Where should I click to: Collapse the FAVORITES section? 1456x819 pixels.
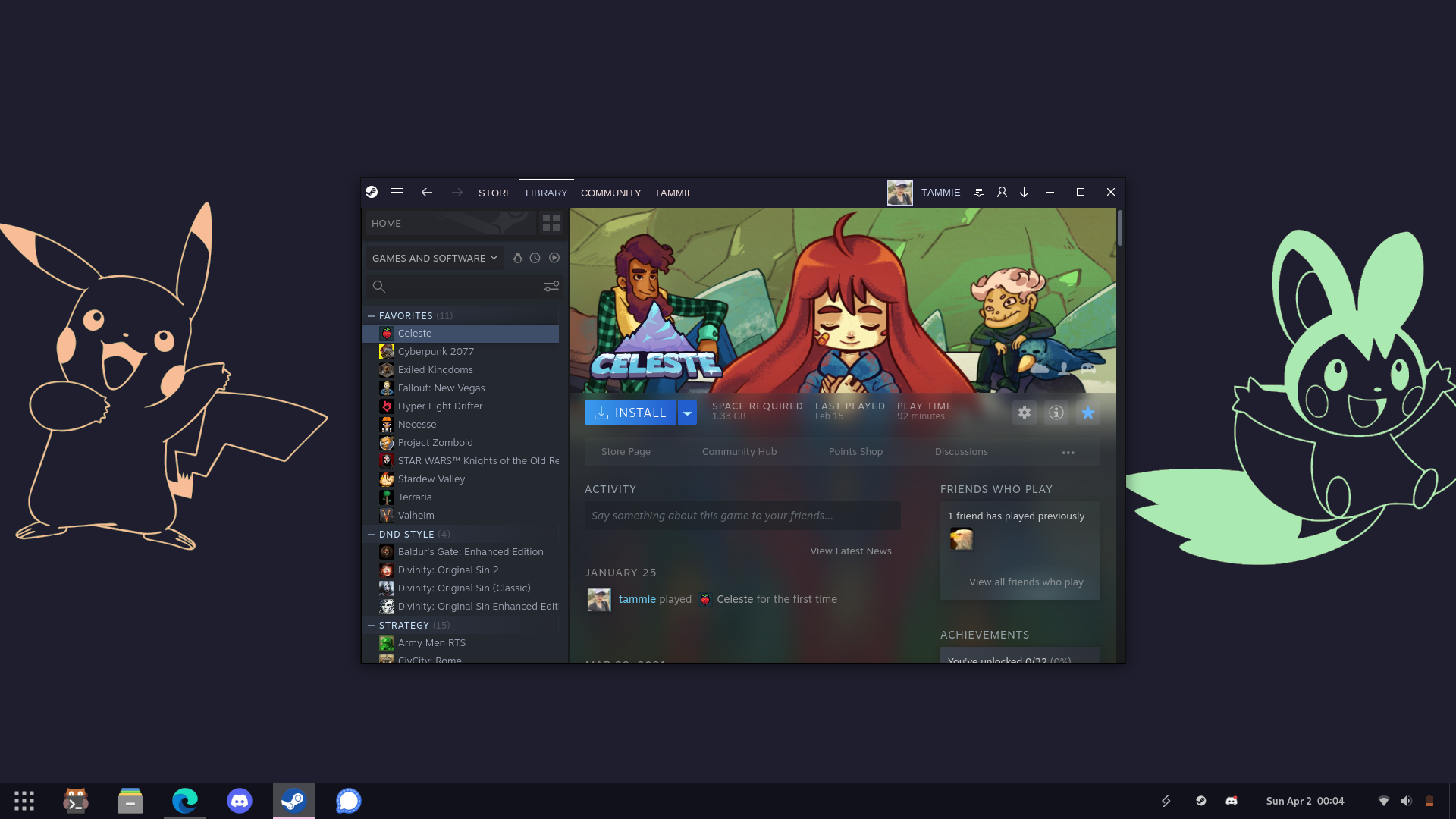pos(372,315)
